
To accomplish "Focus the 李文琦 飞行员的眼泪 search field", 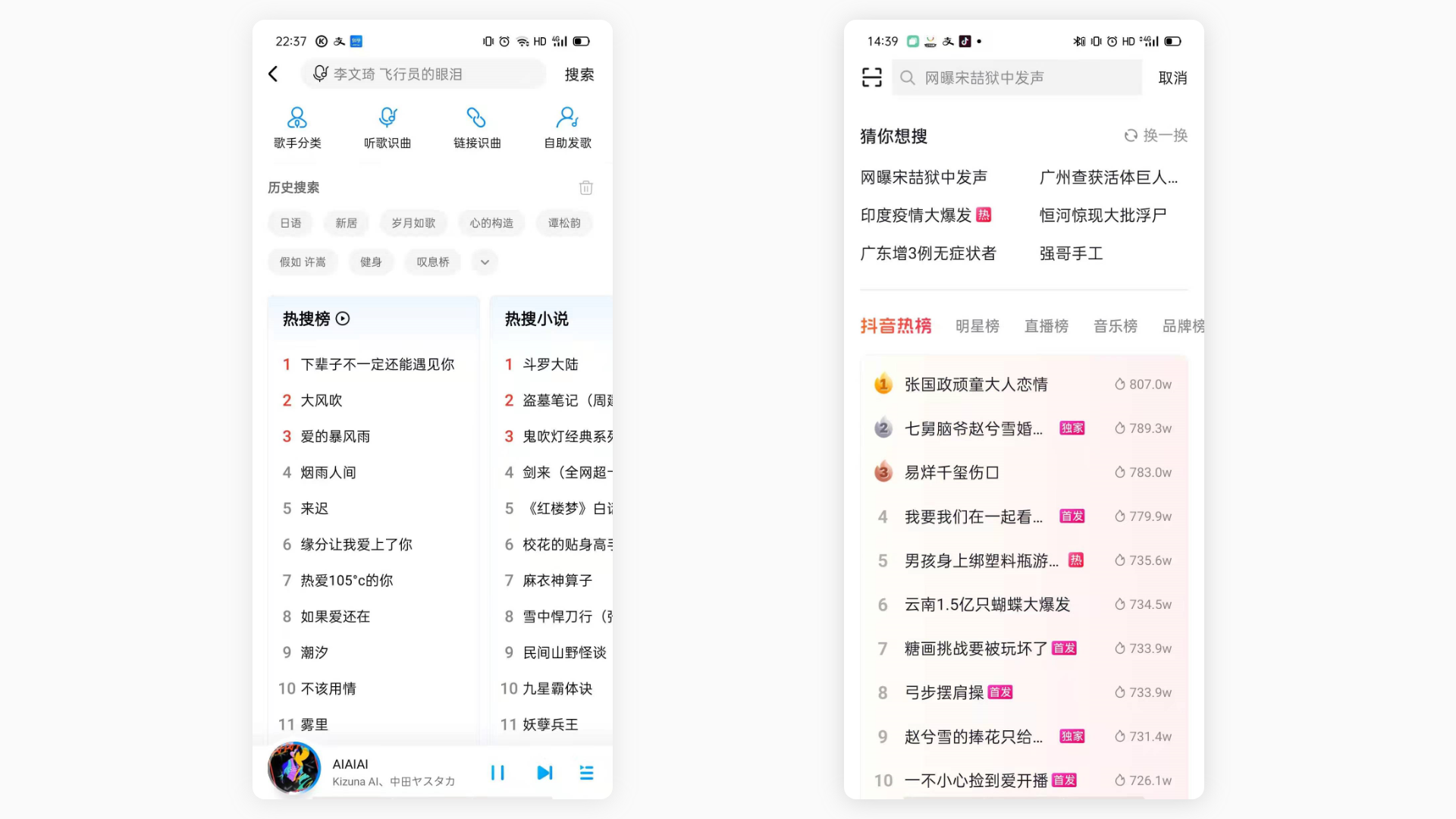I will pos(424,74).
